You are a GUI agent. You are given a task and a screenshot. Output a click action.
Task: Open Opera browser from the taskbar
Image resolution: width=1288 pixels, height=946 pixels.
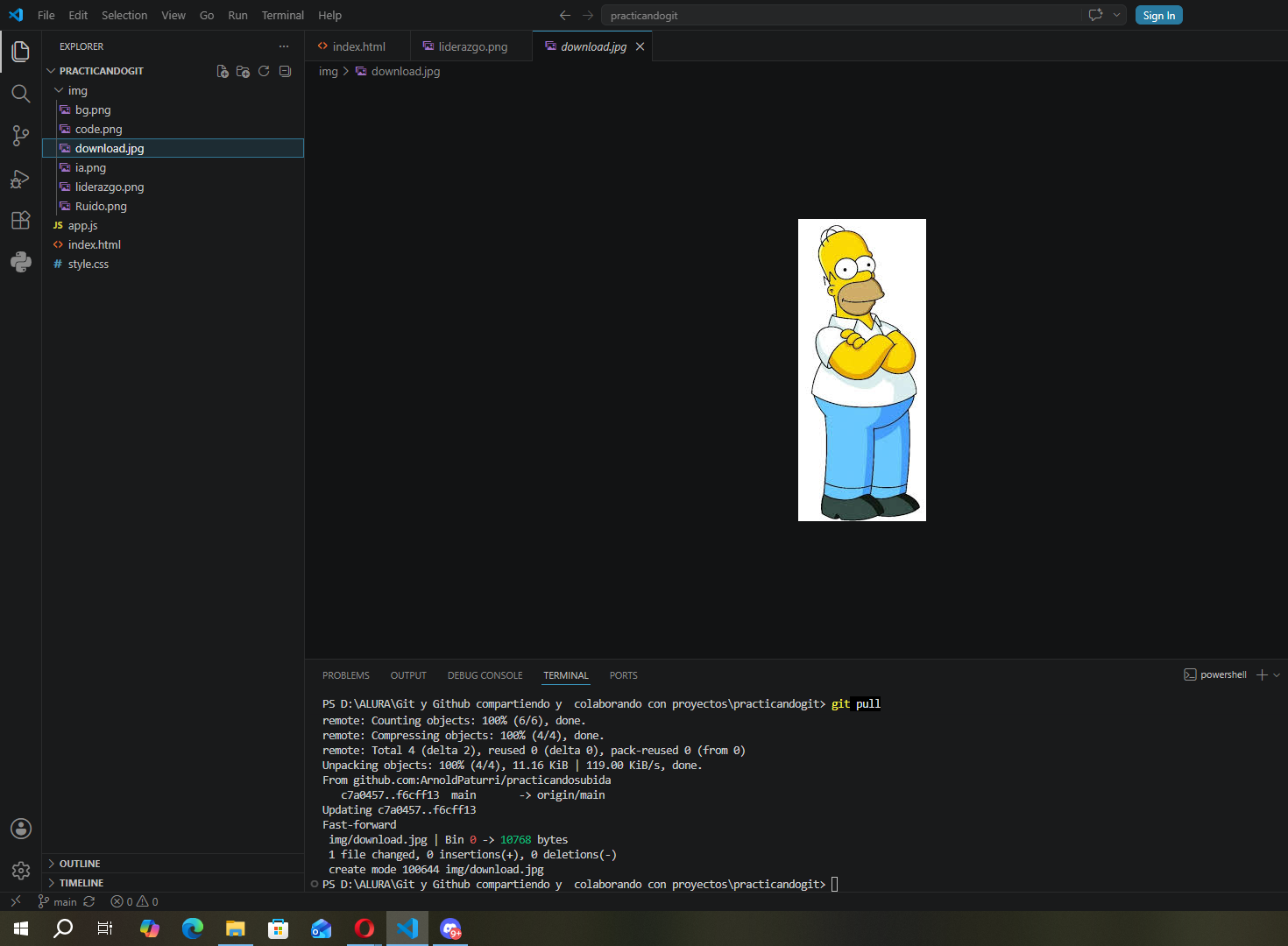(364, 928)
